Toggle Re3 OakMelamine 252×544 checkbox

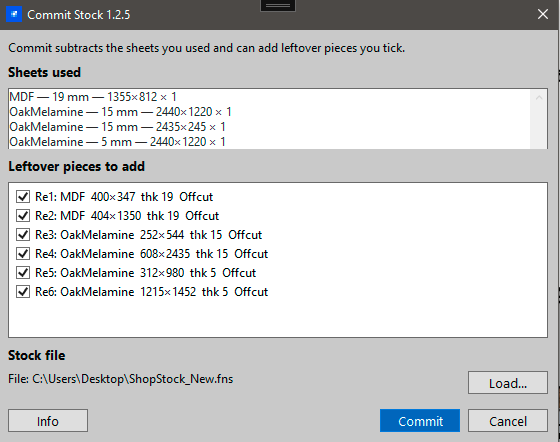pyautogui.click(x=23, y=235)
